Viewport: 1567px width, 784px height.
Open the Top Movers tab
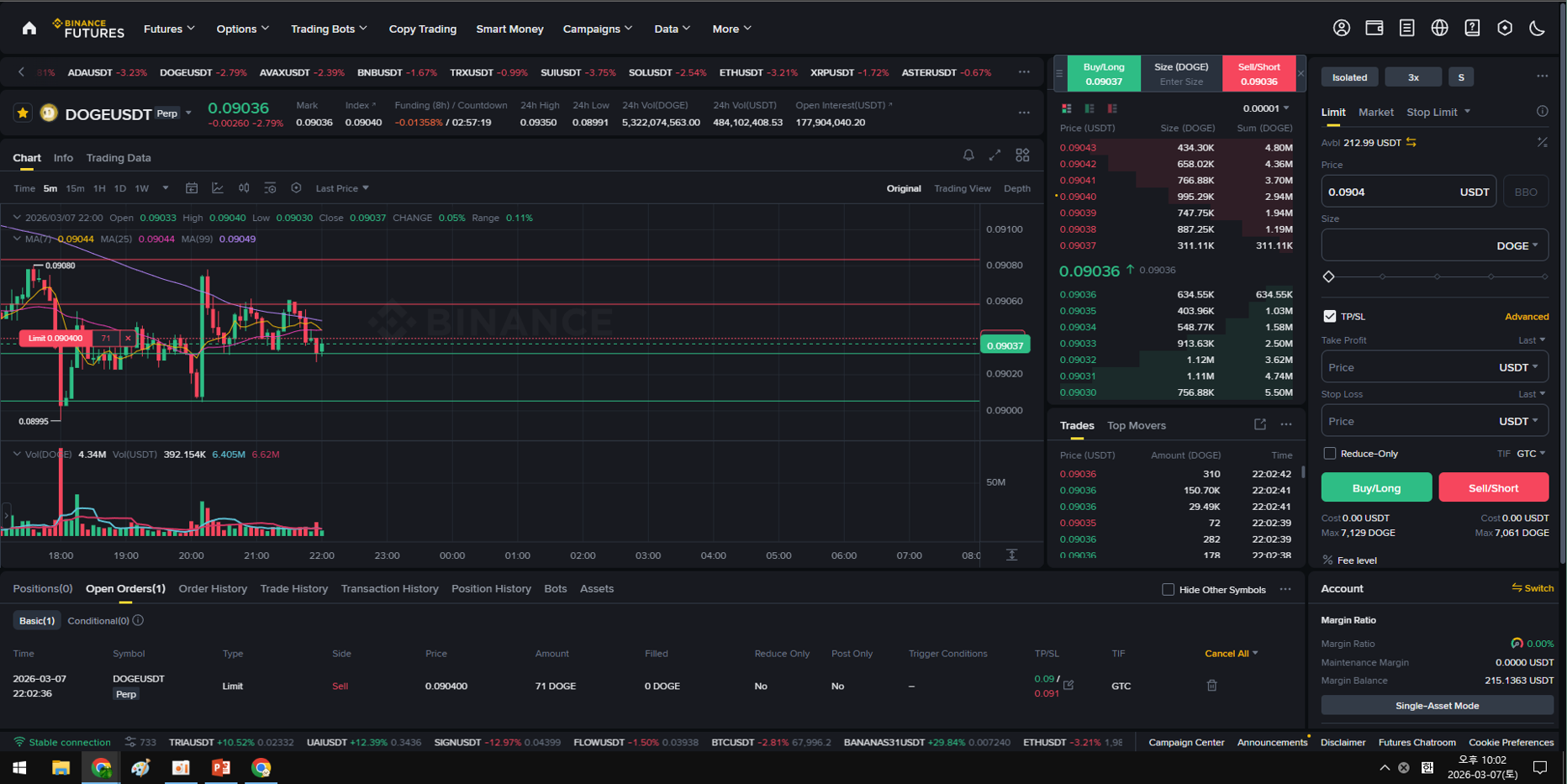pyautogui.click(x=1136, y=425)
